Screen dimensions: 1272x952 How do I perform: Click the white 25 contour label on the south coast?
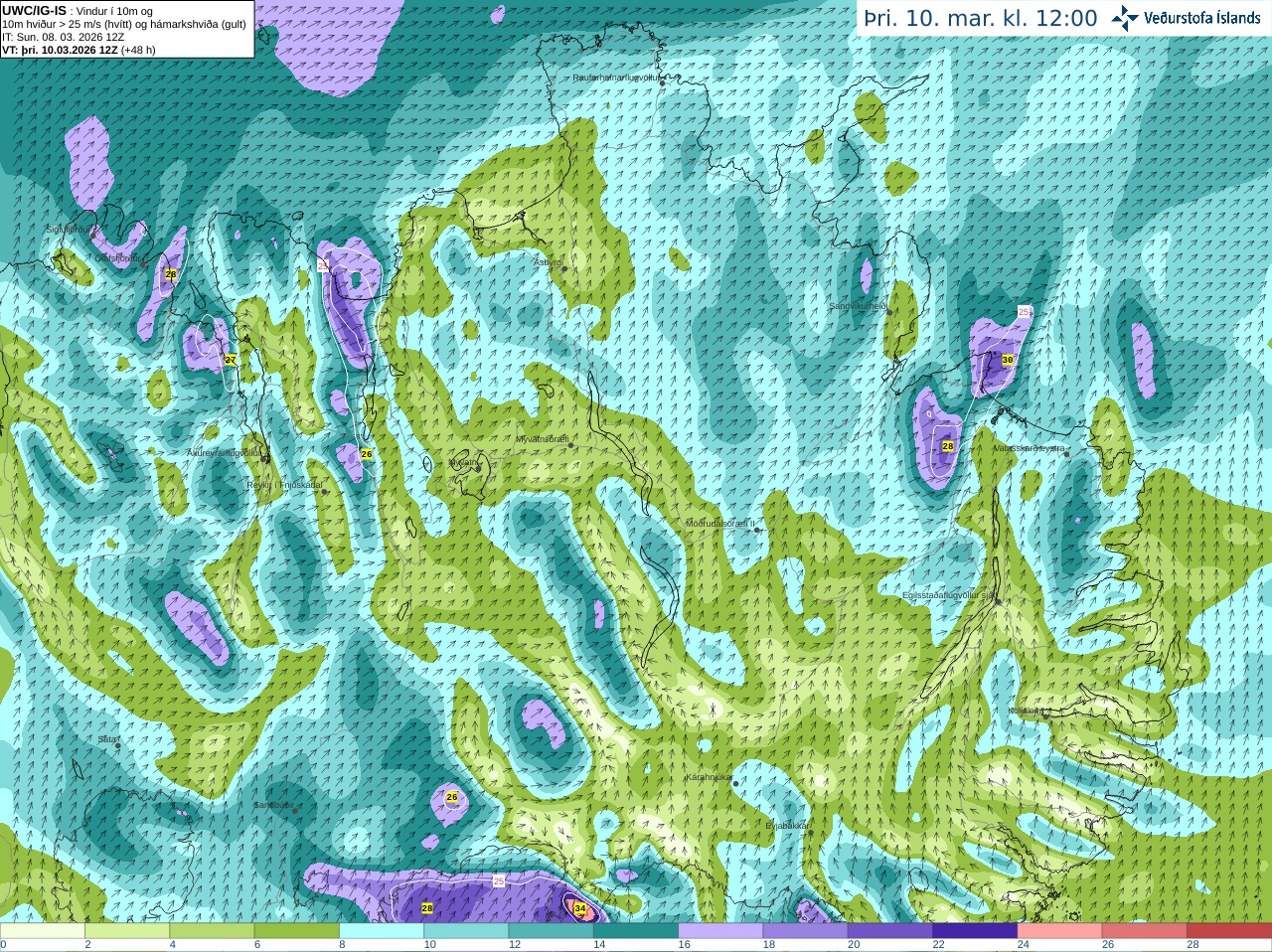tap(499, 881)
